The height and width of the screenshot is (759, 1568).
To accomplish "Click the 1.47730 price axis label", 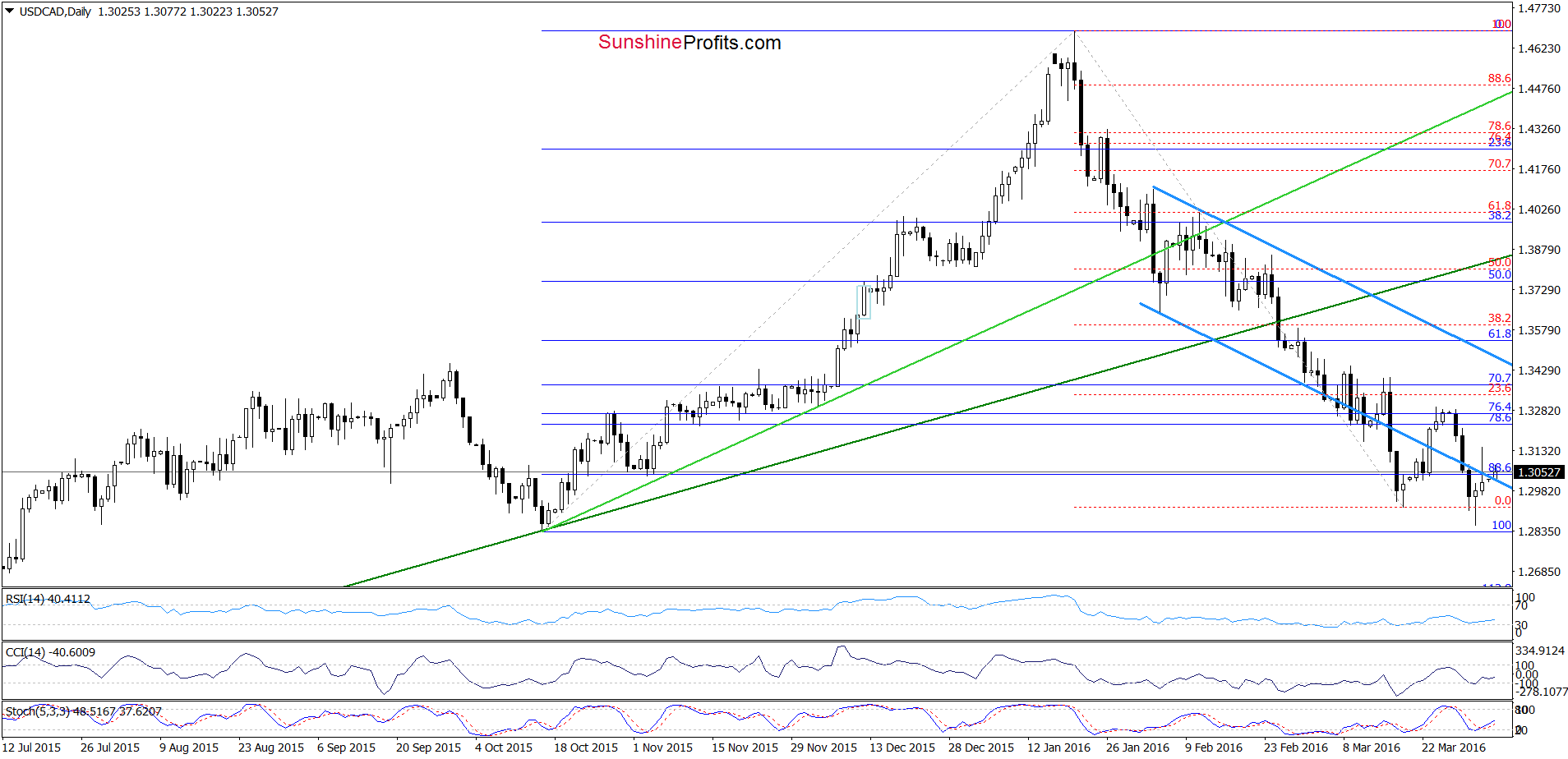I will 1538,8.
